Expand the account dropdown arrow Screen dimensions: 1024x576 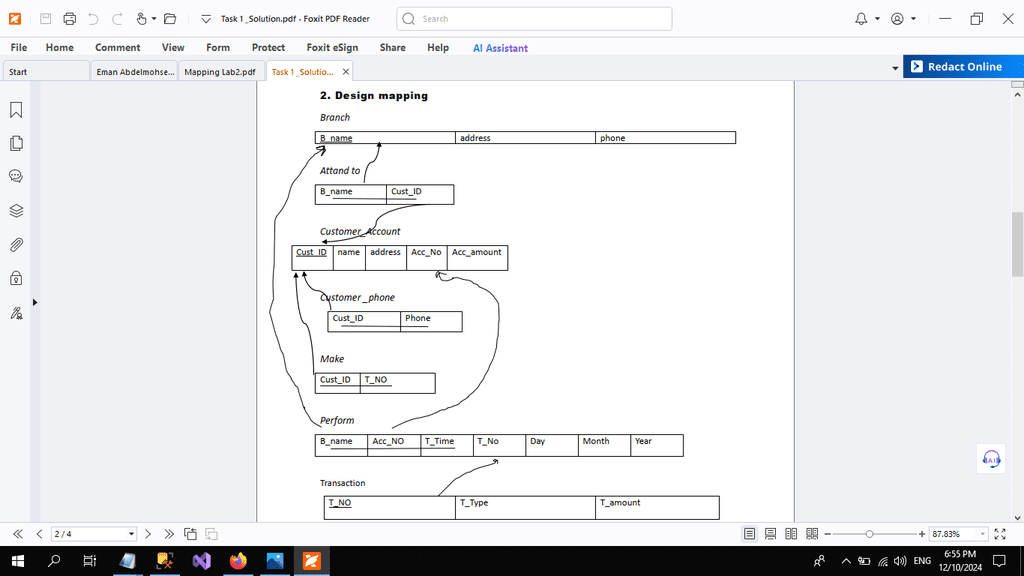pyautogui.click(x=913, y=19)
